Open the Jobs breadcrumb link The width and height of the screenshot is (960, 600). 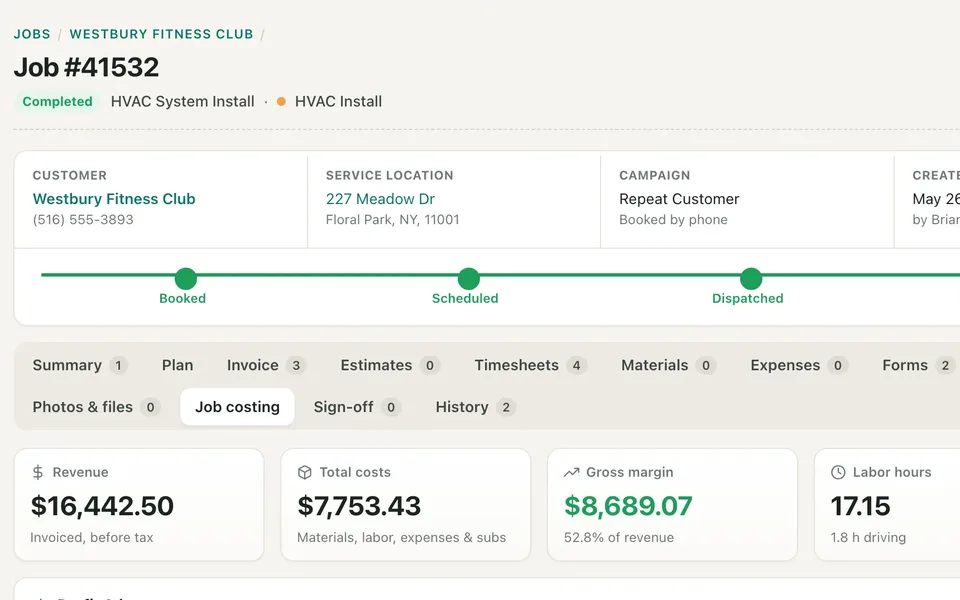pyautogui.click(x=32, y=34)
